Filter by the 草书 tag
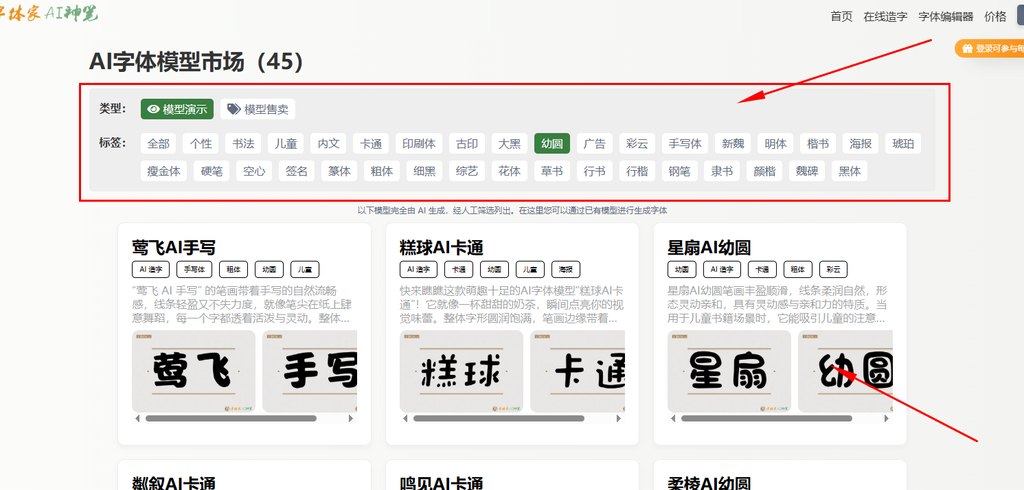Screen dimensions: 1024x490 pos(552,171)
